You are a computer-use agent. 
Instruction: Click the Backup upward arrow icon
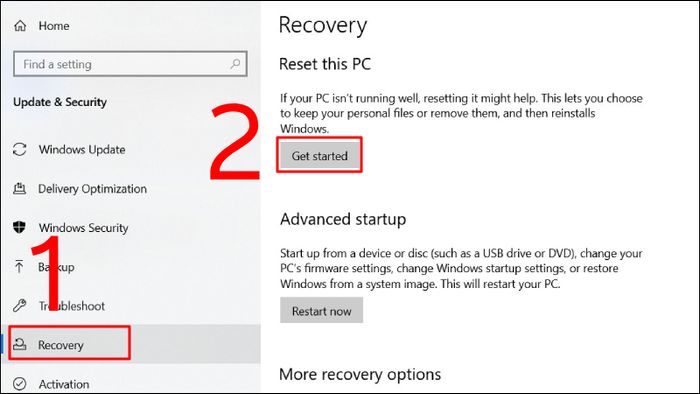coord(19,267)
